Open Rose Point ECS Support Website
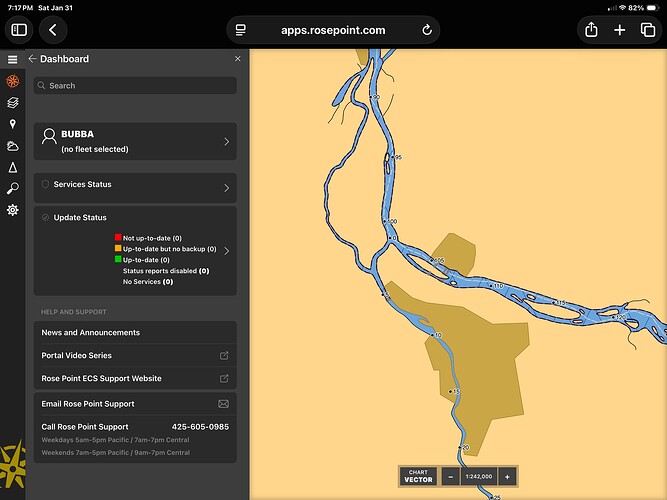 (135, 378)
